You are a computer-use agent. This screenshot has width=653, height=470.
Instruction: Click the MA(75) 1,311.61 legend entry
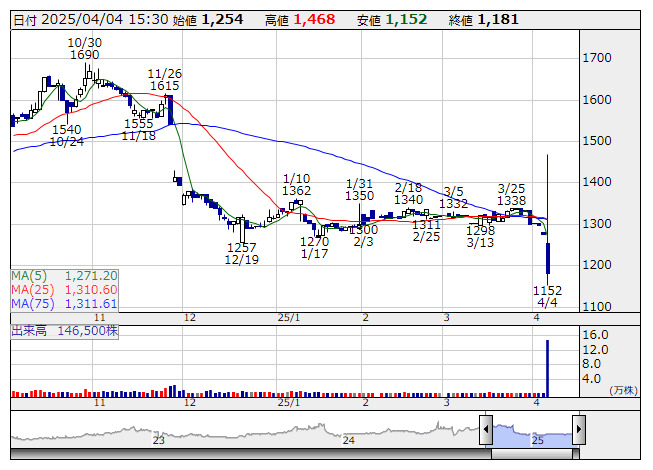click(64, 304)
